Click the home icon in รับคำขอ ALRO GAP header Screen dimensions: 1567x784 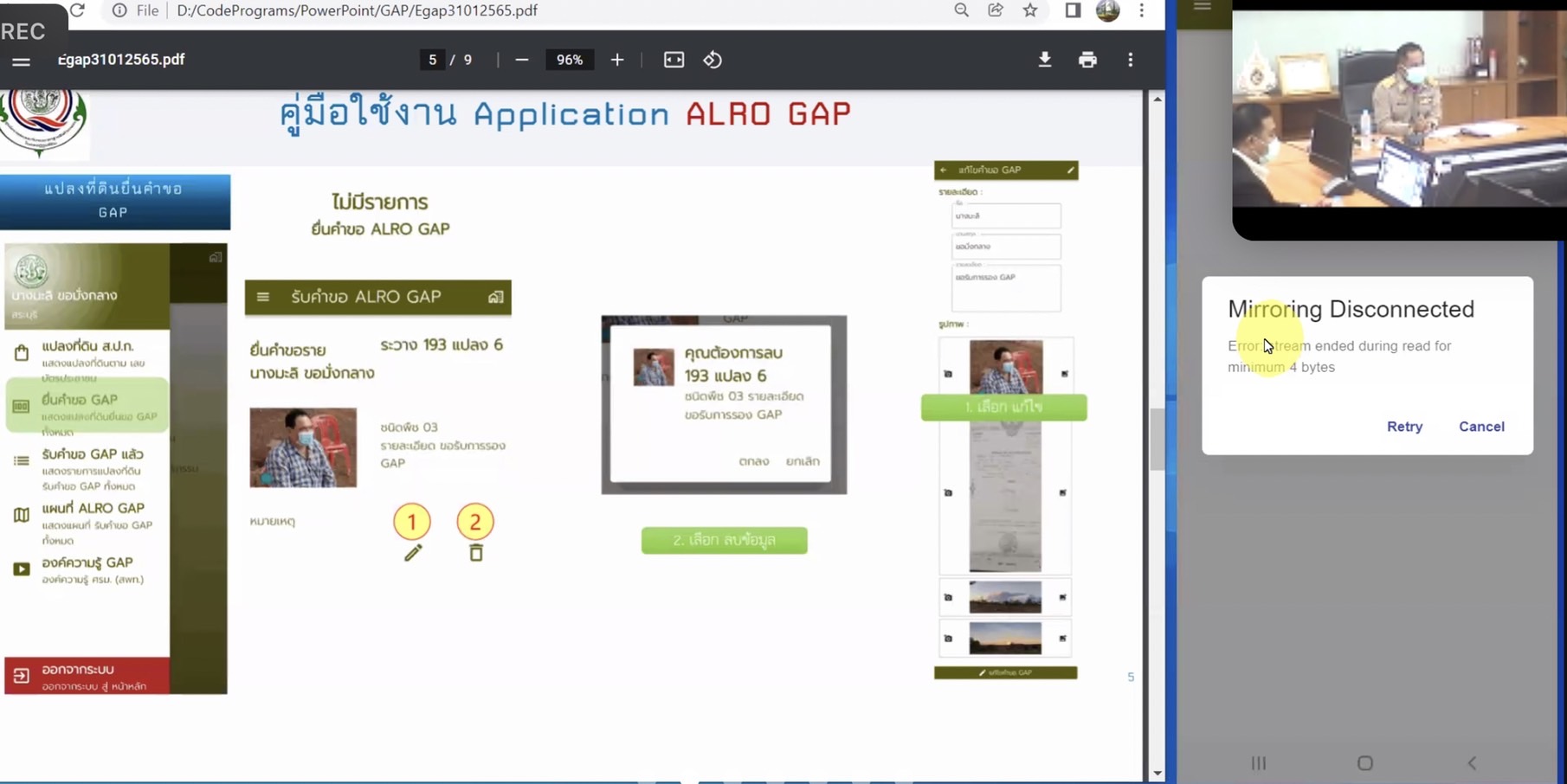click(495, 297)
